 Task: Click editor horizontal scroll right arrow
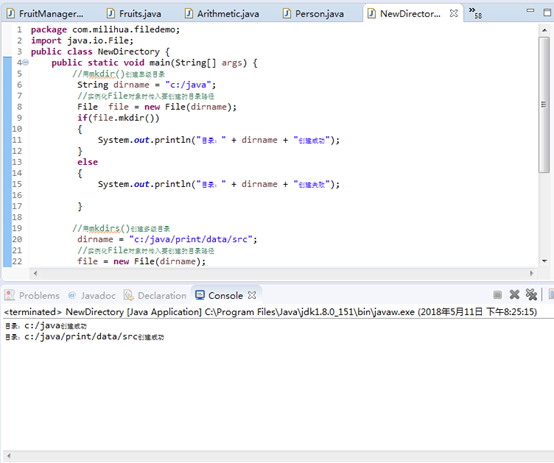(531, 273)
